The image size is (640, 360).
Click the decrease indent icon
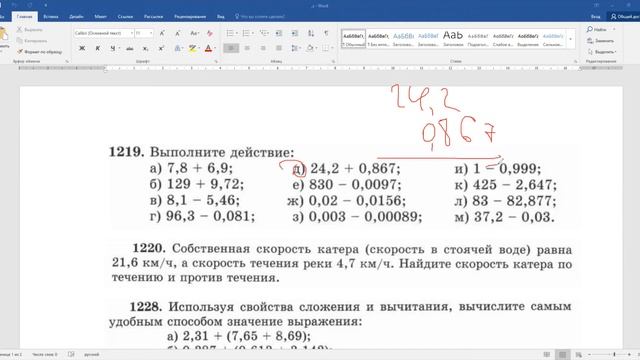tap(279, 33)
